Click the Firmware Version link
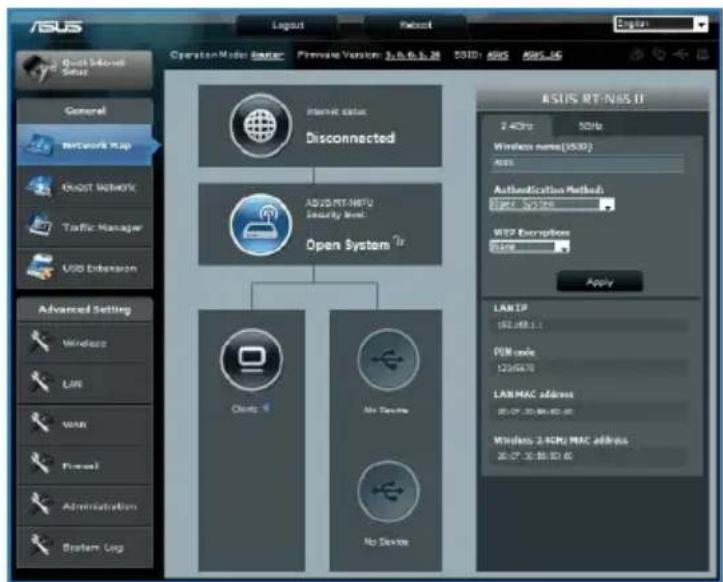Image resolution: width=723 pixels, height=582 pixels. (413, 55)
